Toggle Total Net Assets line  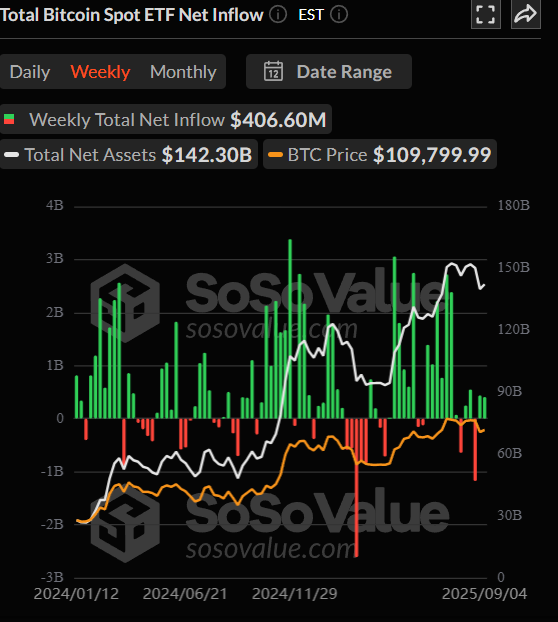pyautogui.click(x=128, y=154)
